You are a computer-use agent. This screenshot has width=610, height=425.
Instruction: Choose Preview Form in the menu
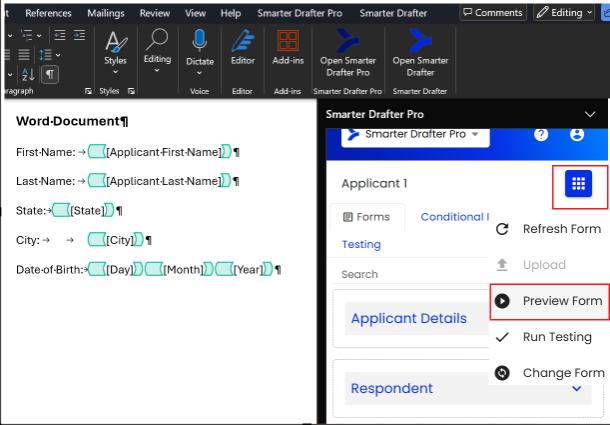pyautogui.click(x=549, y=301)
